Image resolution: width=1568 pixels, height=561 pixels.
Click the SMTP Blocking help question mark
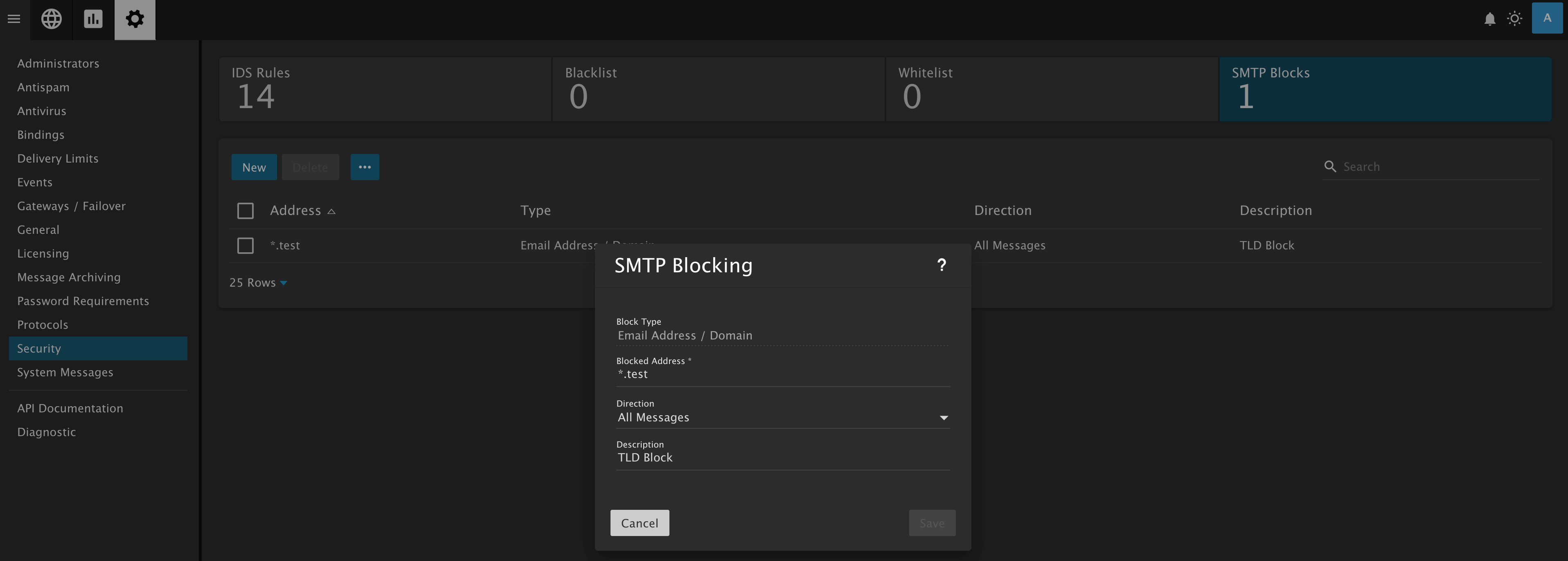pyautogui.click(x=941, y=265)
